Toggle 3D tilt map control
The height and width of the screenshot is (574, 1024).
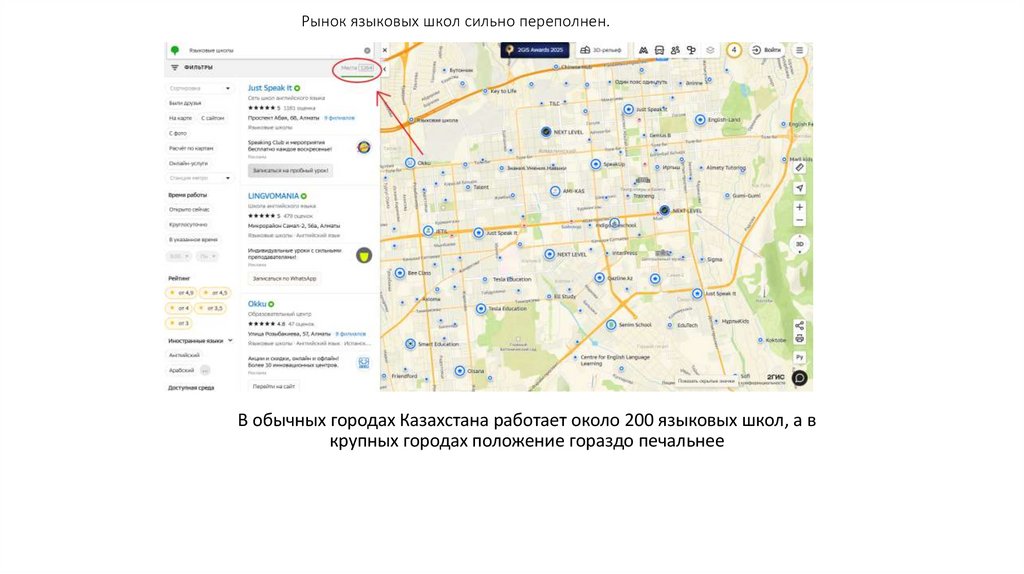(799, 244)
